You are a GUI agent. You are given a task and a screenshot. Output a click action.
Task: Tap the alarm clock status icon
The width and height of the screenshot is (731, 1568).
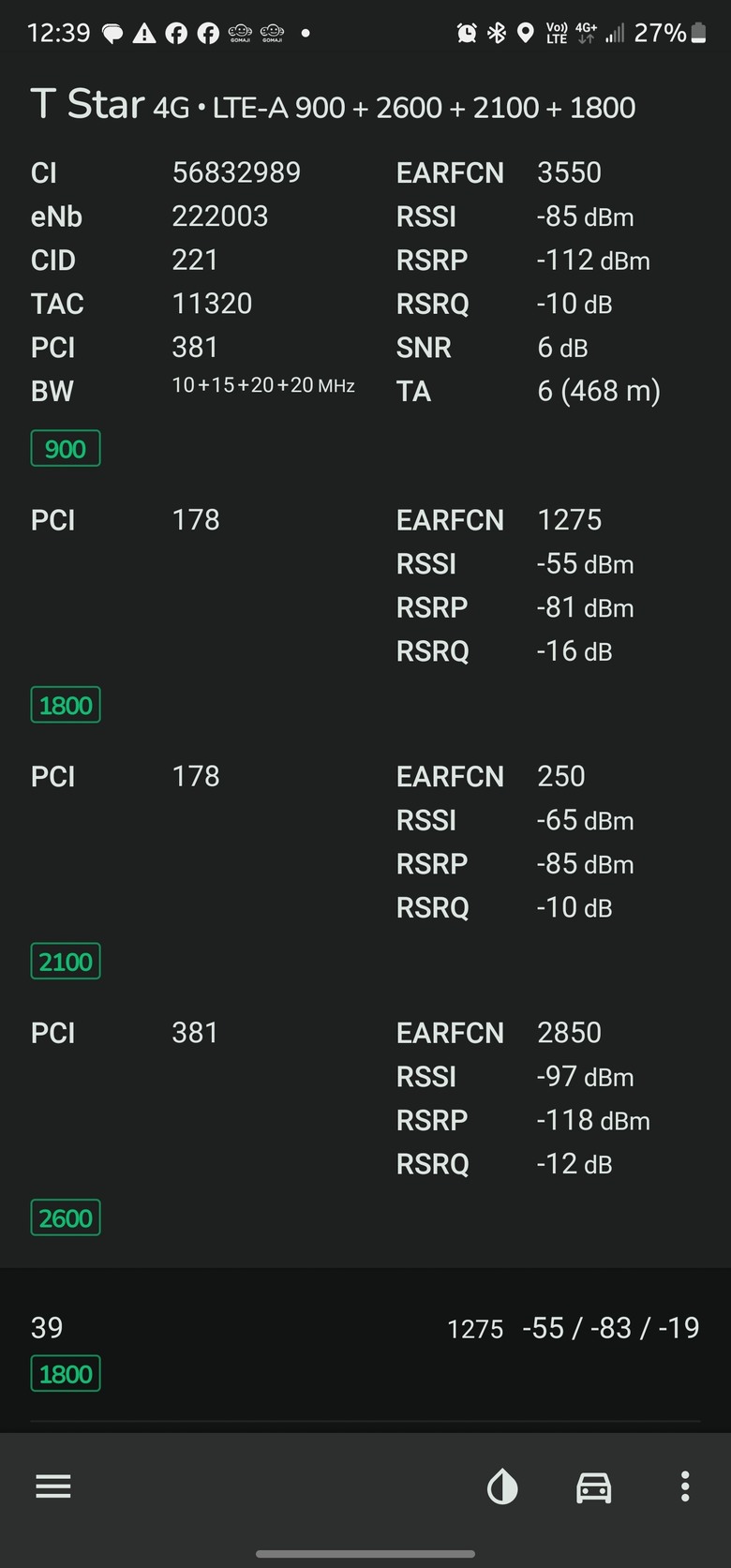466,34
